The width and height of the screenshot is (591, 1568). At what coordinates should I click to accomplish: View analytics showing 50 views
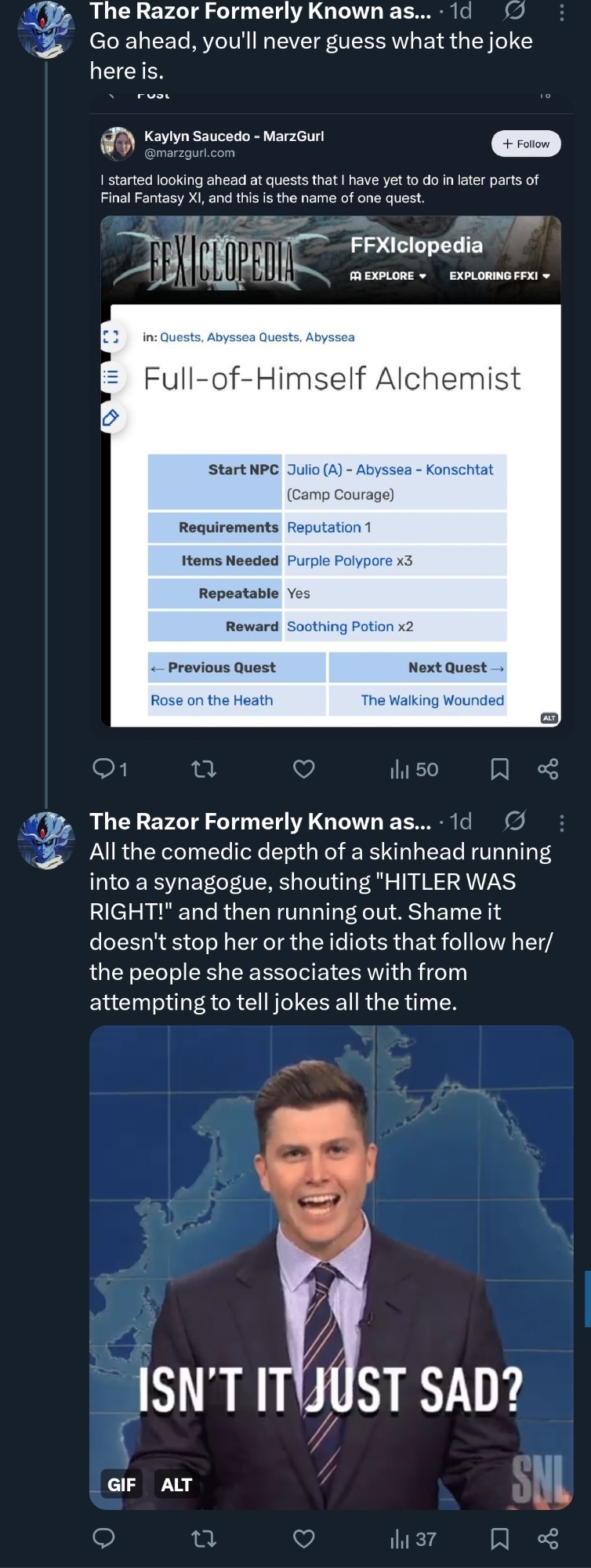coord(415,769)
